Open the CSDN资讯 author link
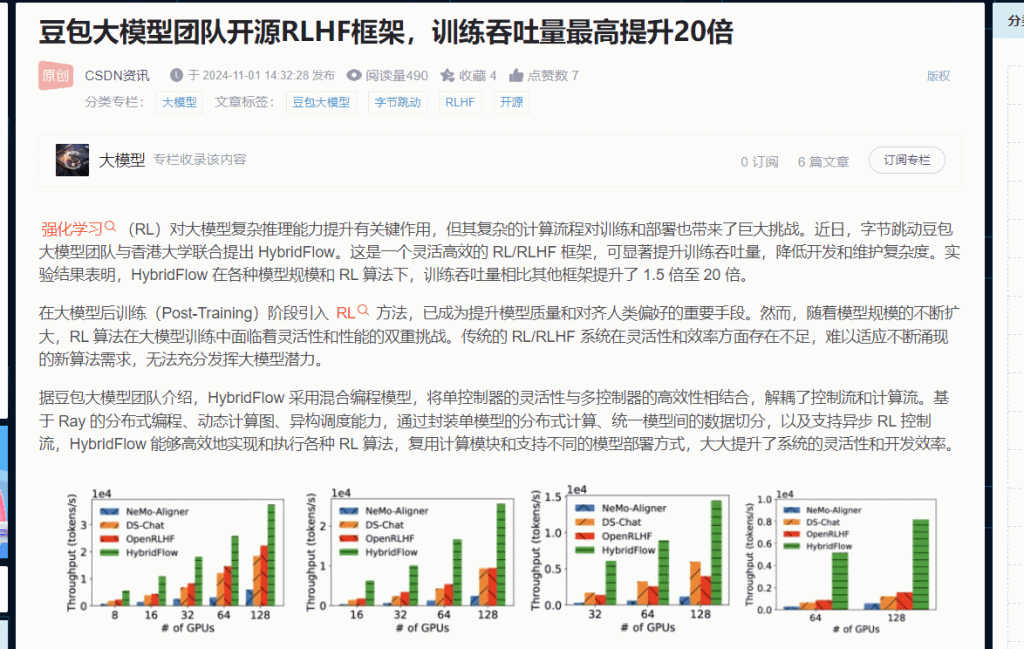Image resolution: width=1024 pixels, height=649 pixels. (117, 75)
